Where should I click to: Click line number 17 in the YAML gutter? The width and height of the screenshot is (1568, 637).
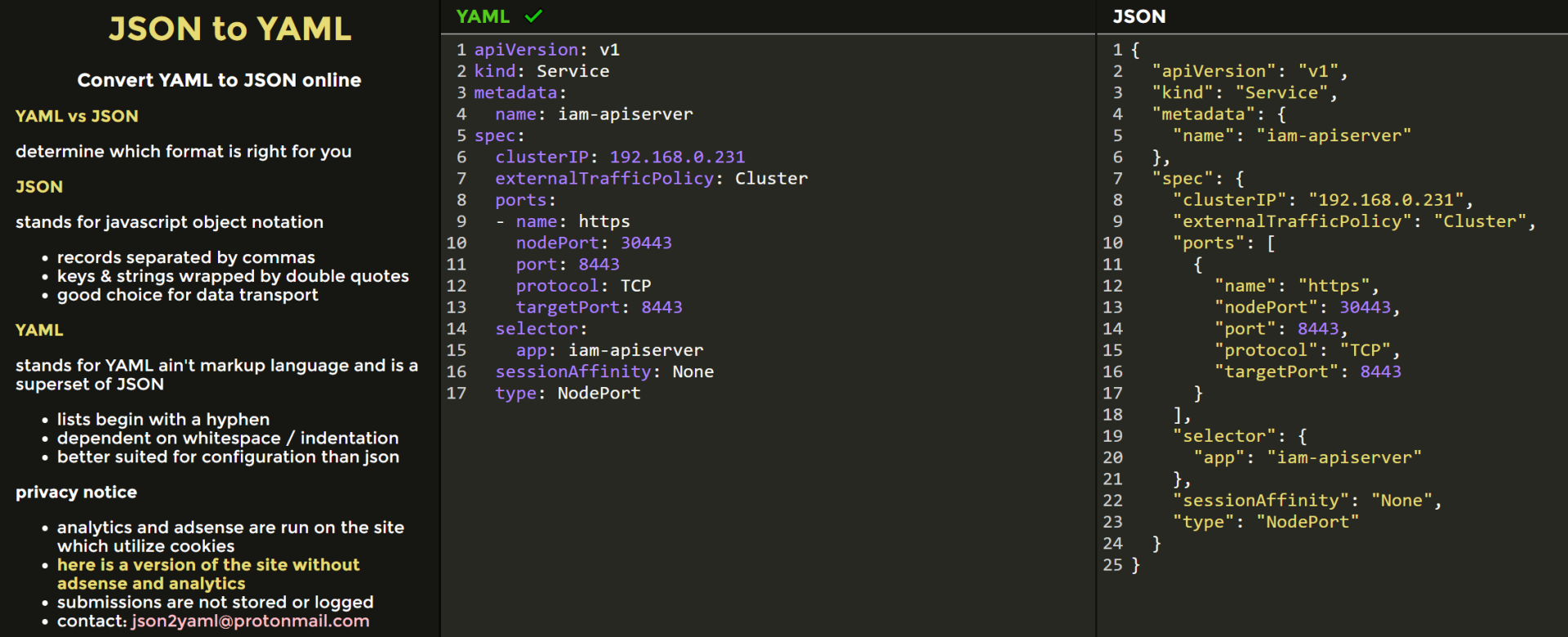(x=457, y=393)
